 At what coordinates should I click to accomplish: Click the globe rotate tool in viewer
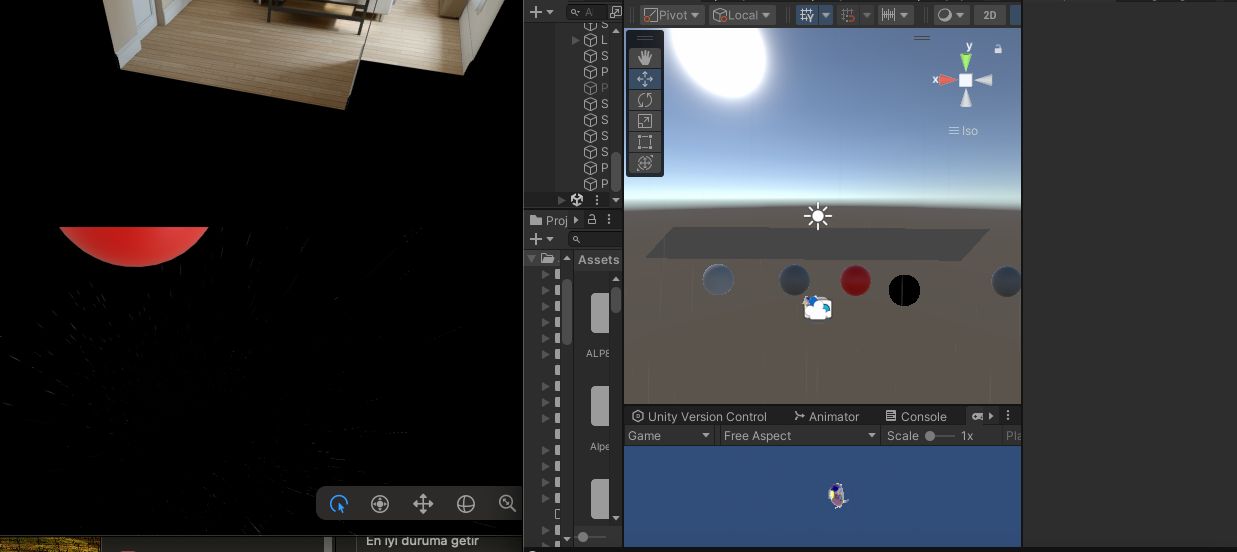coord(466,504)
